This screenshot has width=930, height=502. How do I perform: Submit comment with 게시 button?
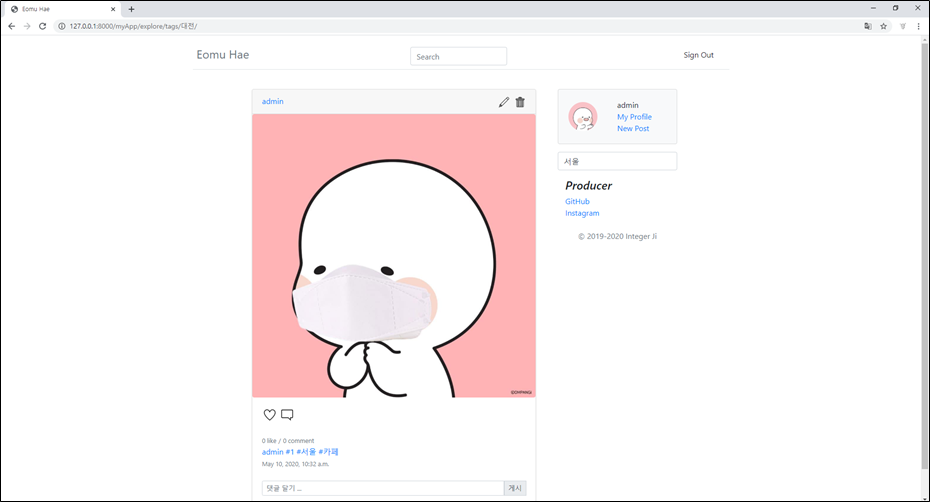click(515, 488)
